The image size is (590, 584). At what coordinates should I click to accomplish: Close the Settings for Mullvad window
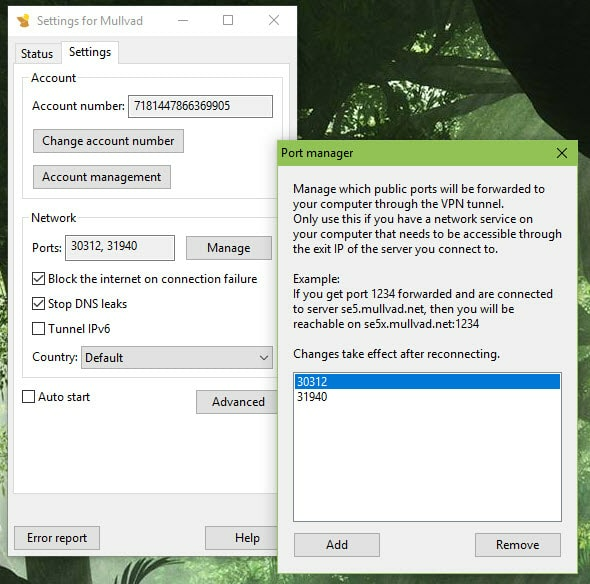coord(274,20)
